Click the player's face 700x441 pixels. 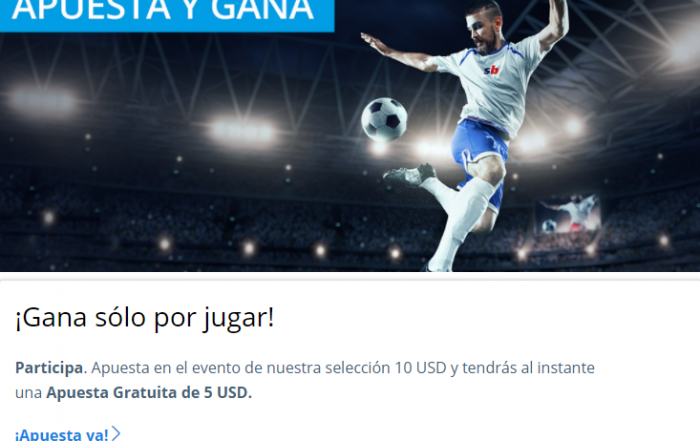[x=481, y=30]
